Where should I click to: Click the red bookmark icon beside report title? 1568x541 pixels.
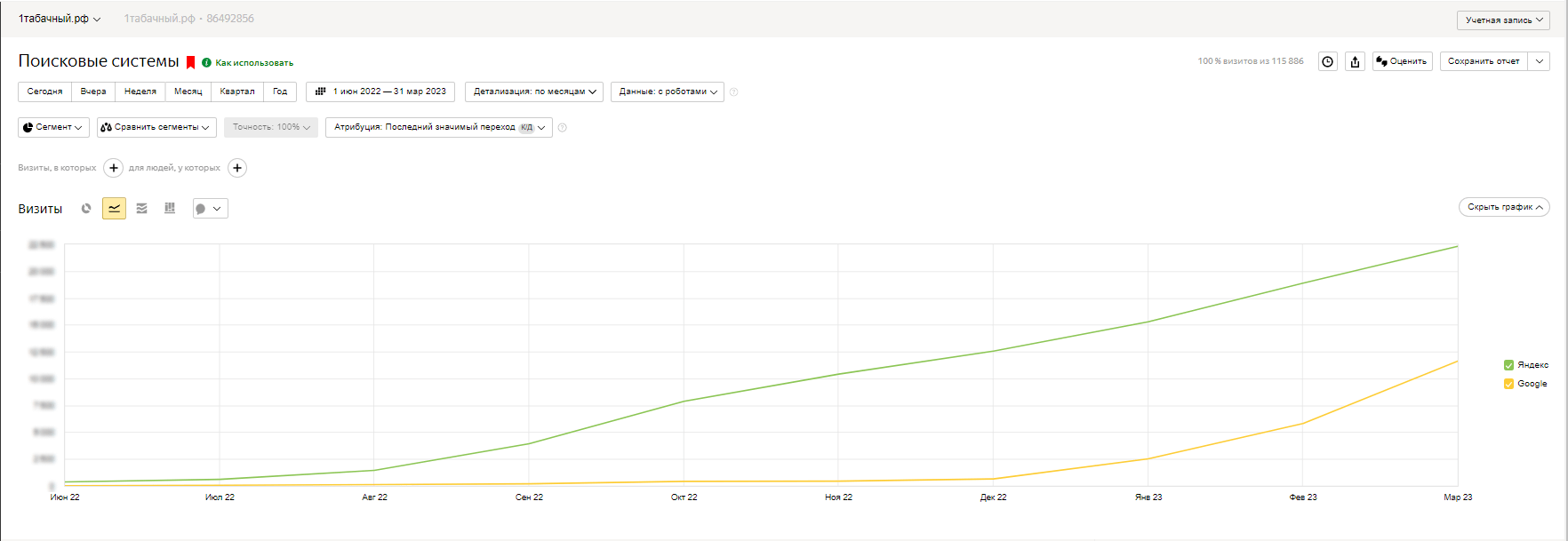coord(190,62)
